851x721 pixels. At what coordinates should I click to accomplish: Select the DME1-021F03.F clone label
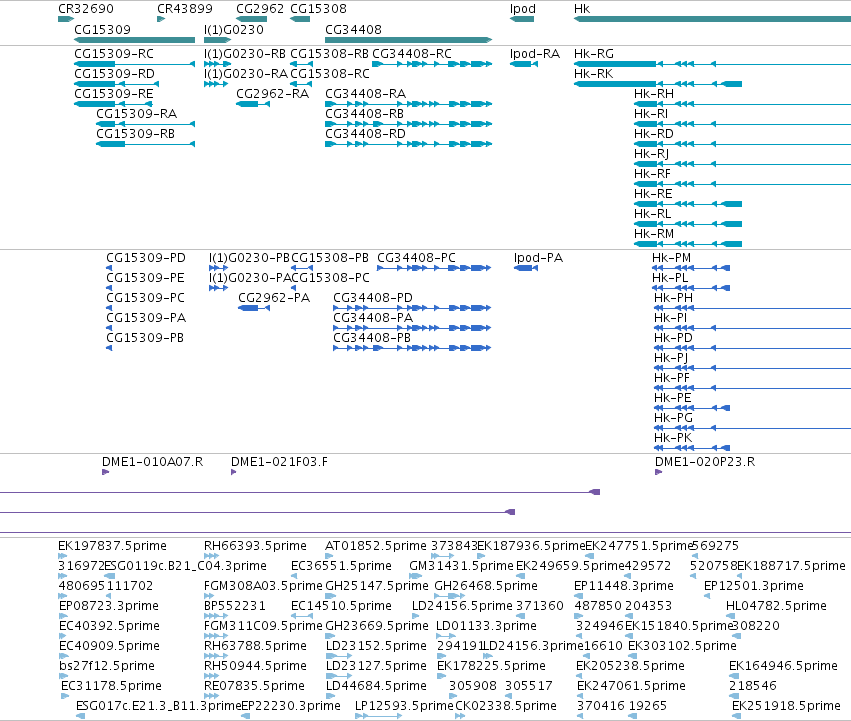pyautogui.click(x=280, y=462)
